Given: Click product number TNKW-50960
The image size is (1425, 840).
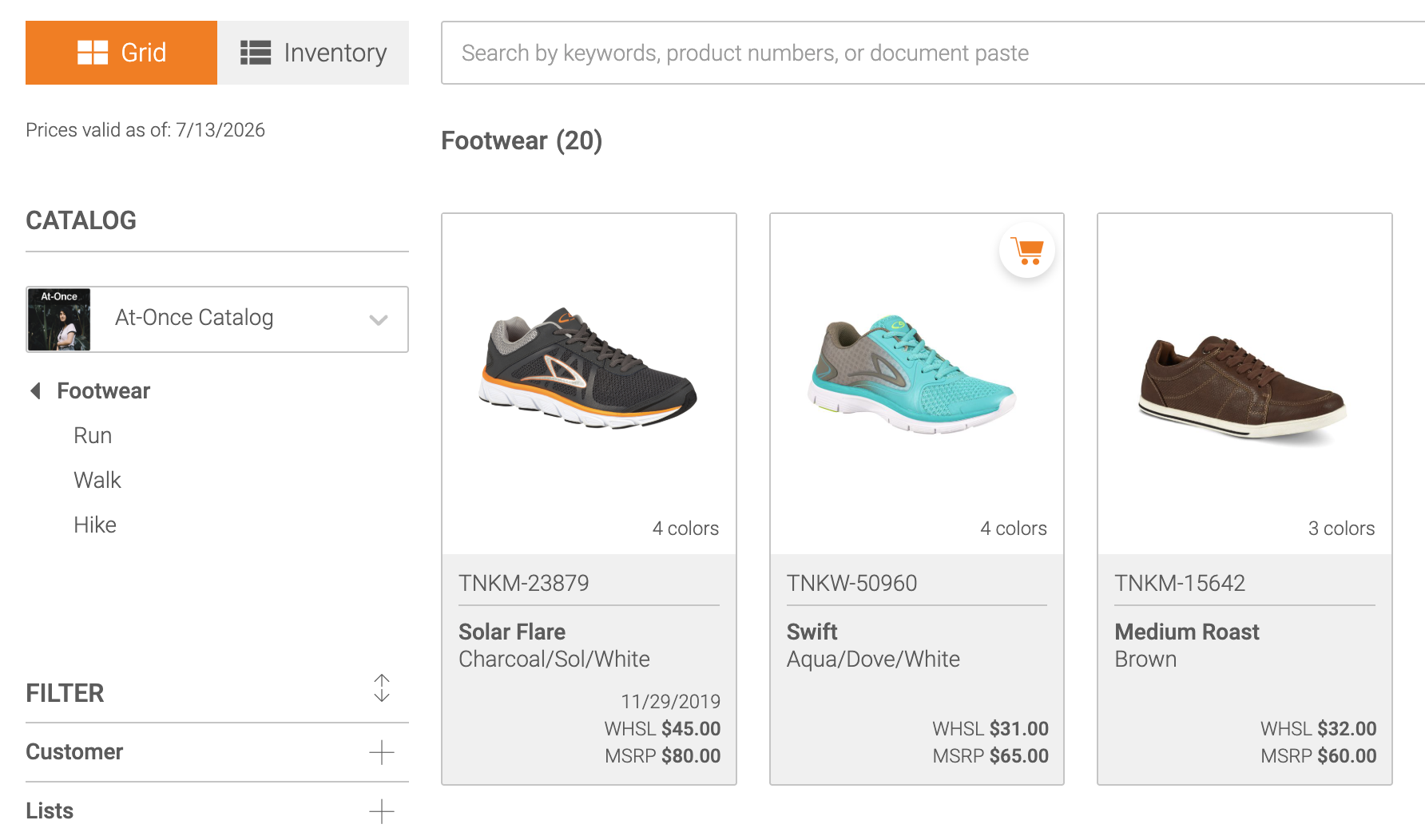Looking at the screenshot, I should (x=852, y=584).
